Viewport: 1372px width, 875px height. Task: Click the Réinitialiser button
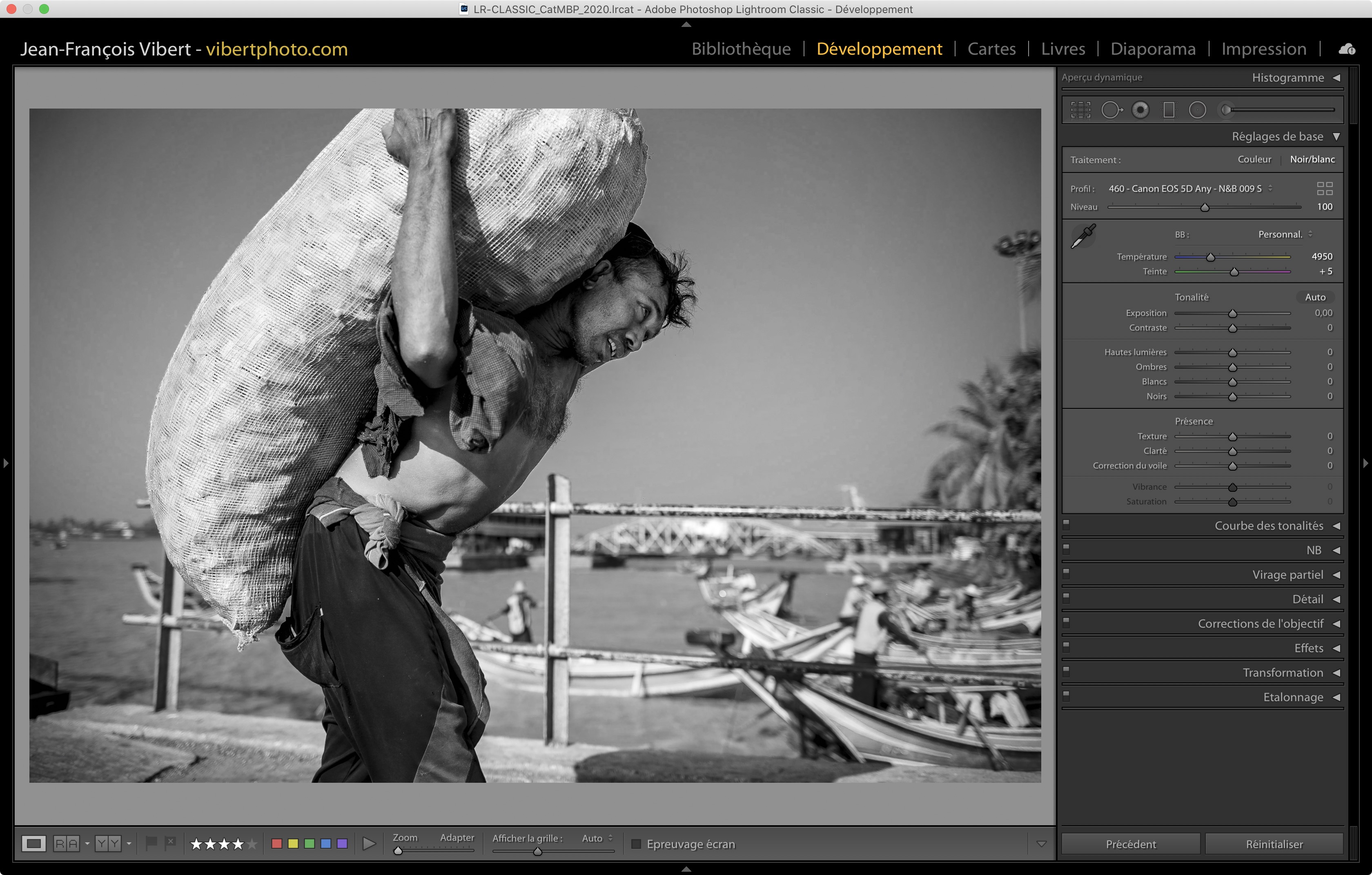point(1274,844)
